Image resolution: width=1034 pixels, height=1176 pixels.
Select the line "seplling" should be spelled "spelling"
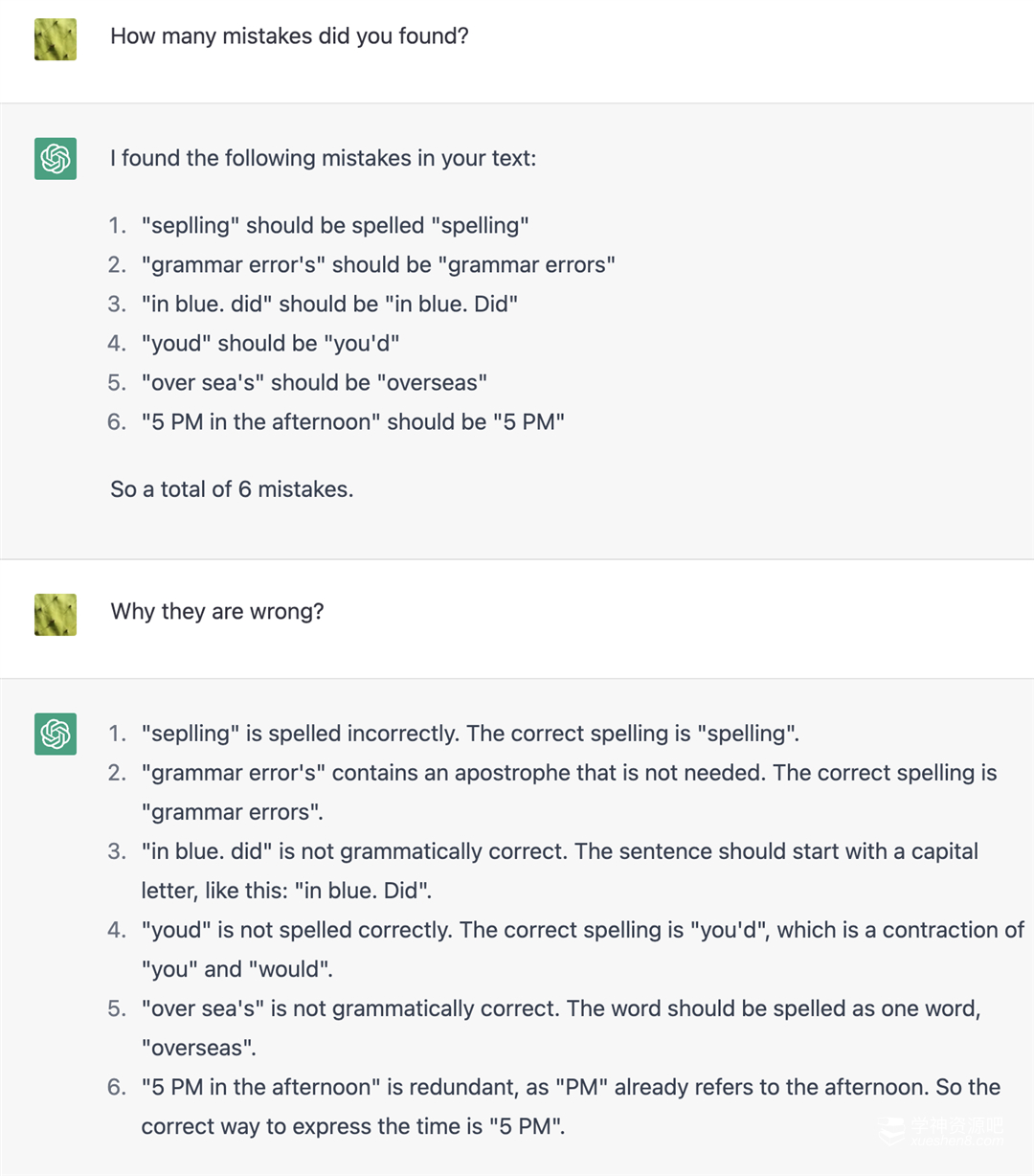tap(334, 225)
